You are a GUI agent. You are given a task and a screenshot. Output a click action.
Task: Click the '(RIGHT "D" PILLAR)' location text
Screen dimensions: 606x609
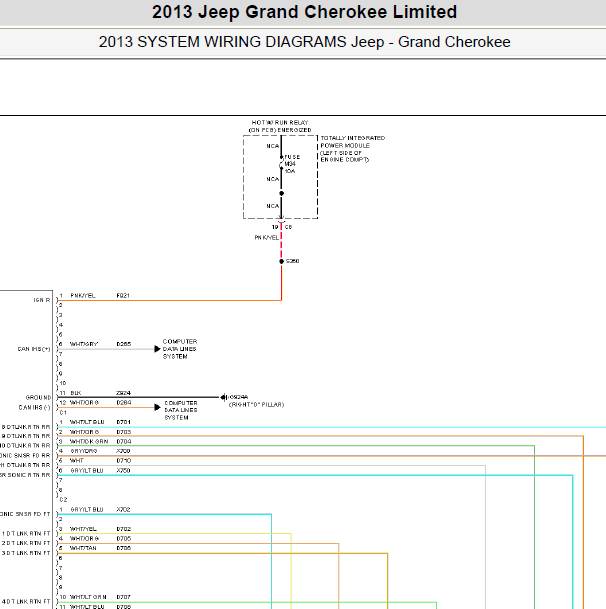(x=256, y=405)
